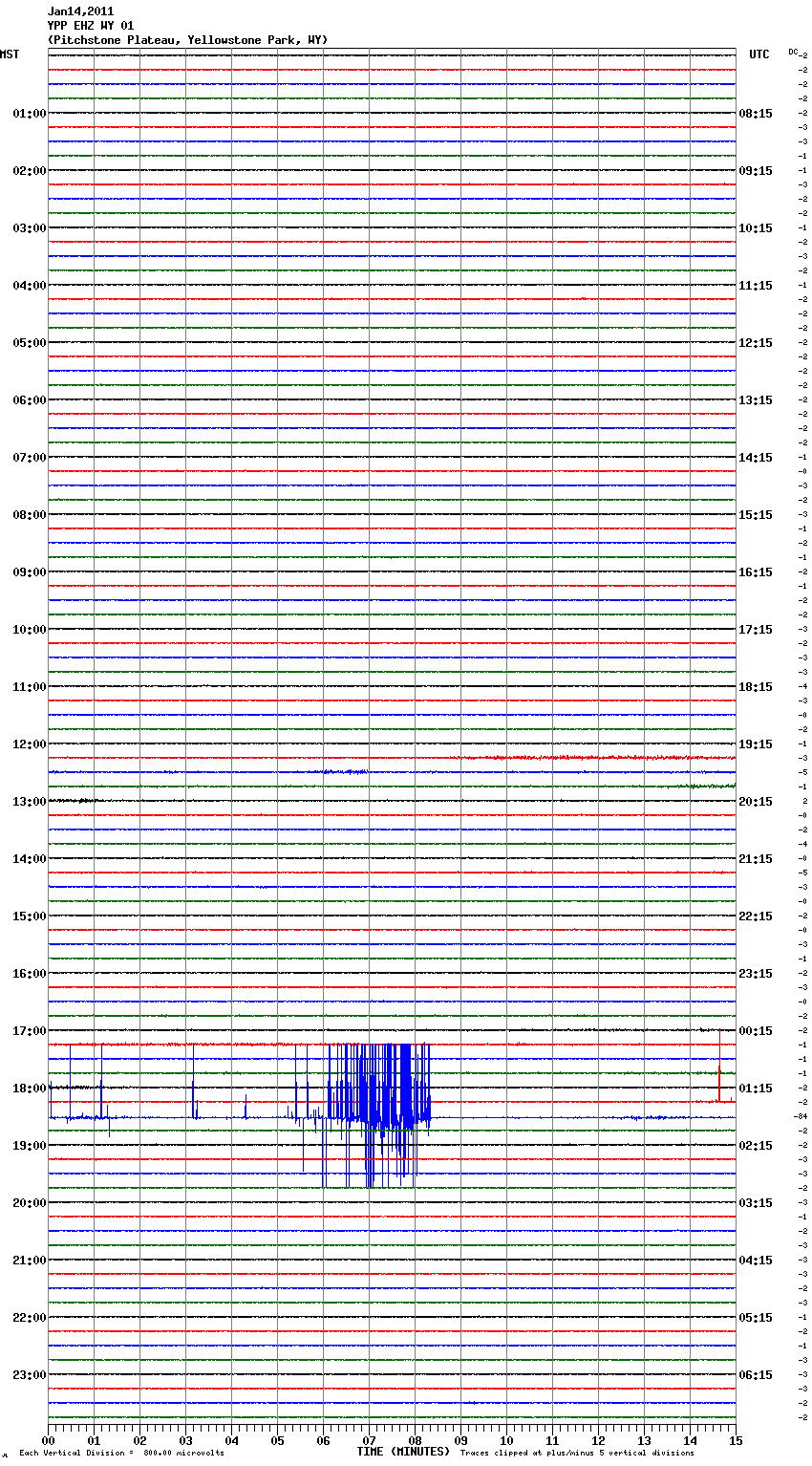812x1466 pixels.
Task: Select the 06:00 MST time label
Action: [x=29, y=400]
